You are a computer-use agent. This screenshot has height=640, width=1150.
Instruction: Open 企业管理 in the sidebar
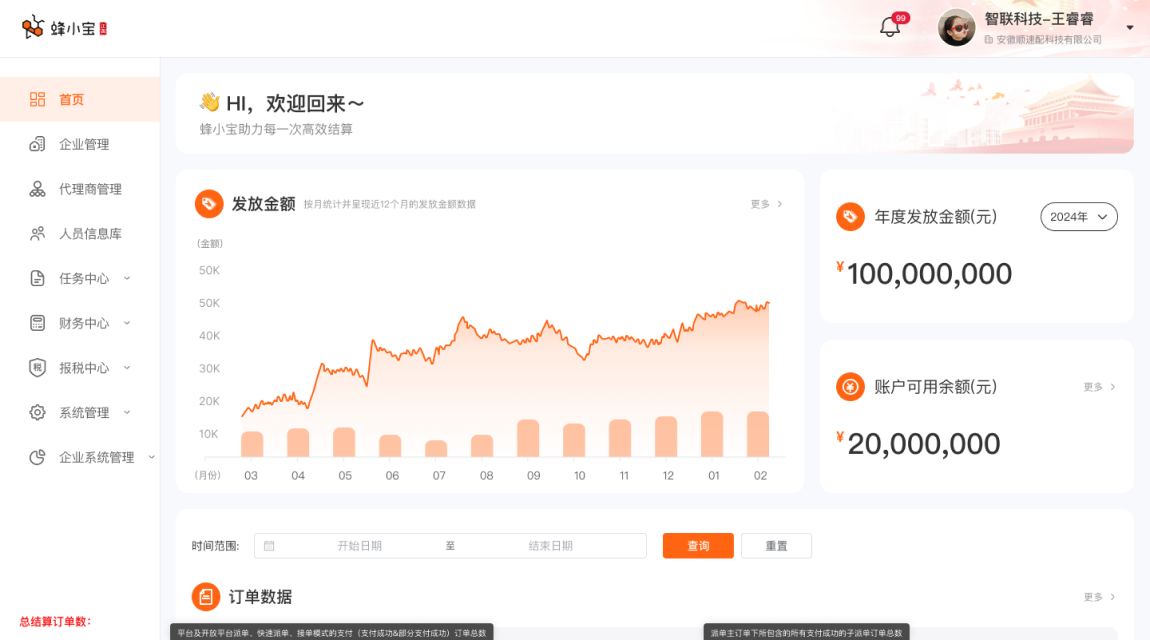pyautogui.click(x=83, y=144)
